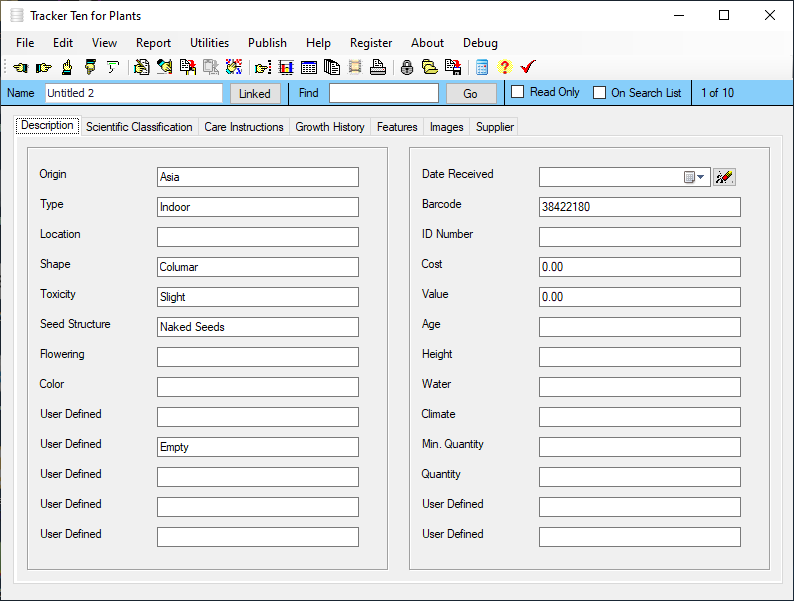Open the calculator from the toolbar
The width and height of the screenshot is (794, 601).
(482, 68)
